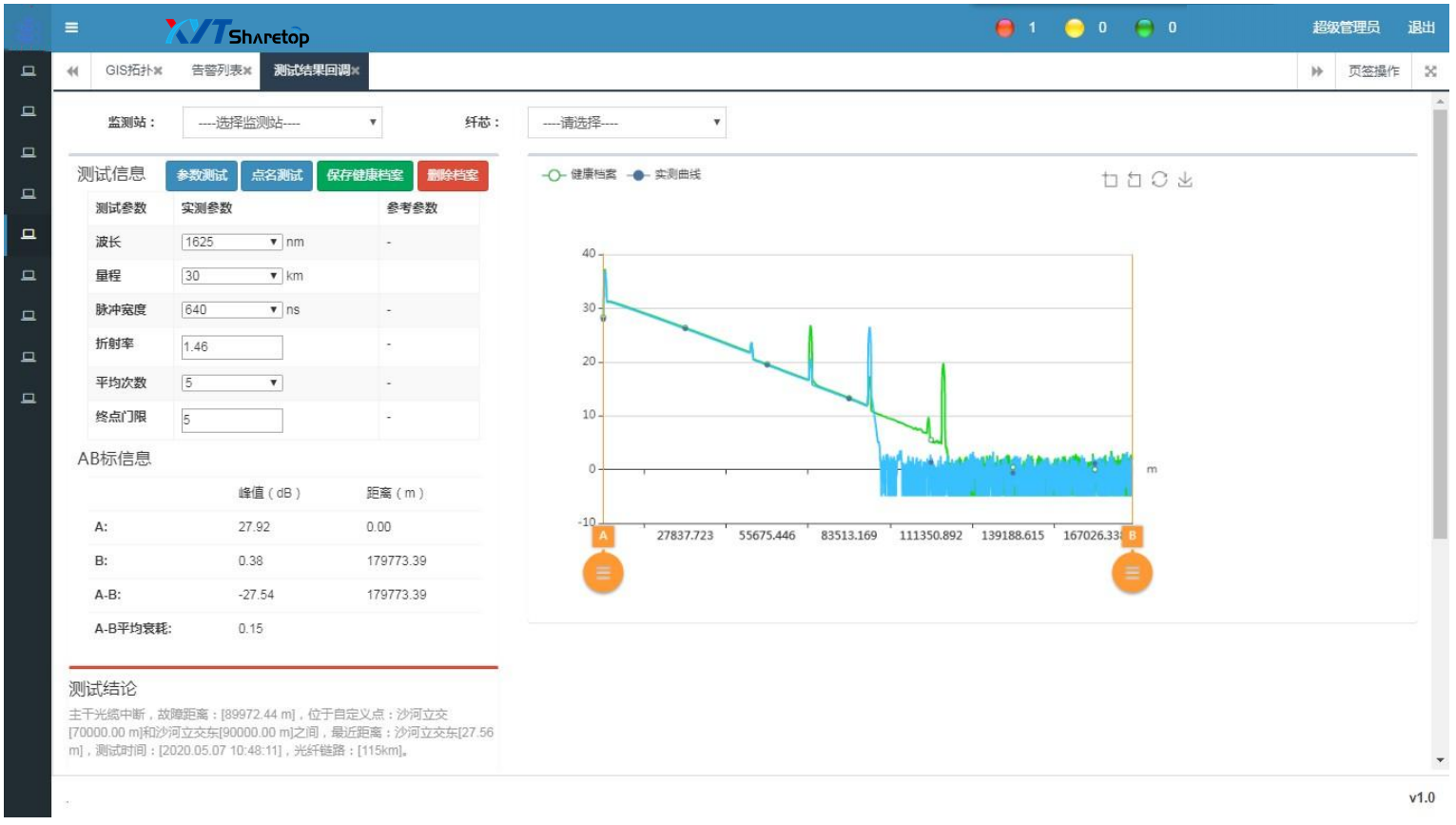This screenshot has height=825, width=1456.
Task: Click the green 保存健康档案 button
Action: [364, 176]
